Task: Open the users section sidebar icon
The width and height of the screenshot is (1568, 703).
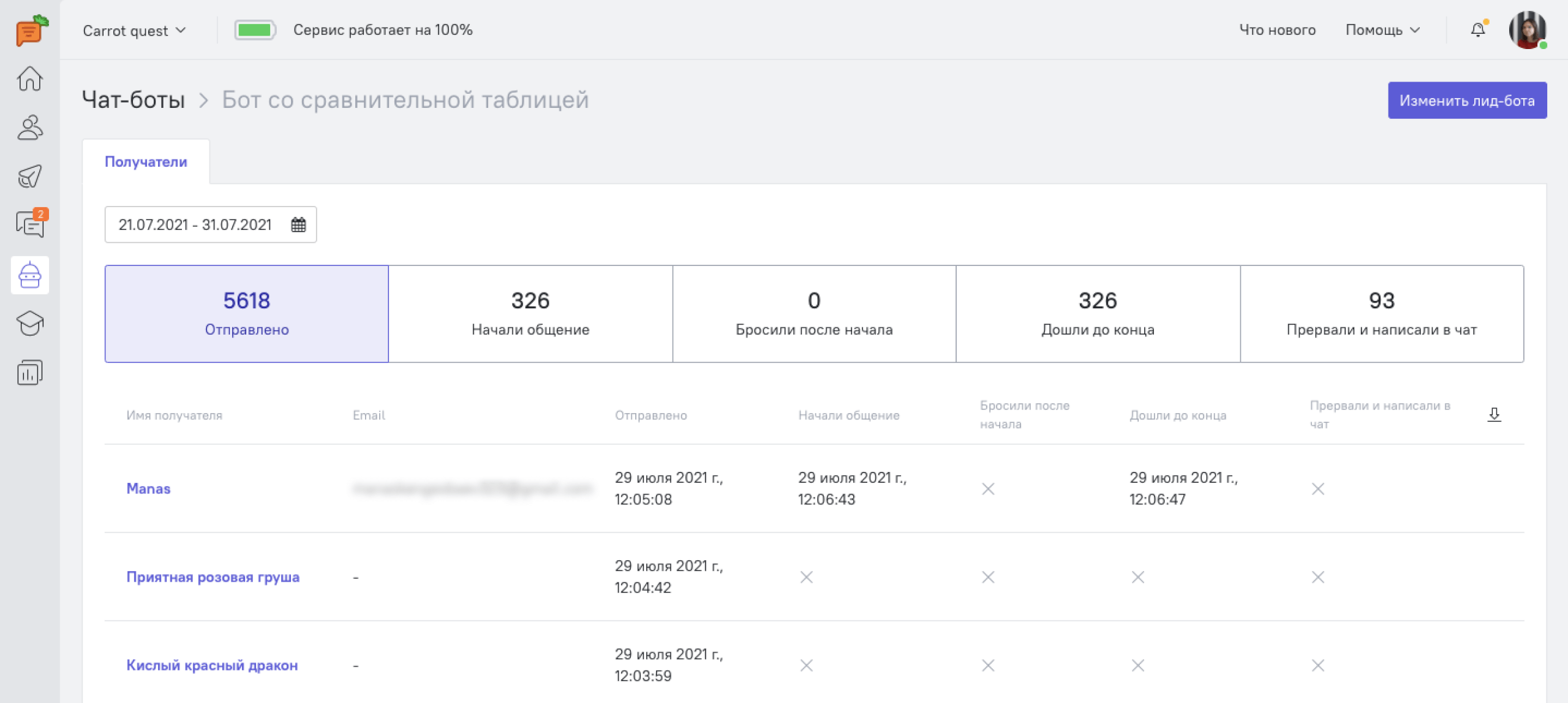Action: [x=29, y=127]
